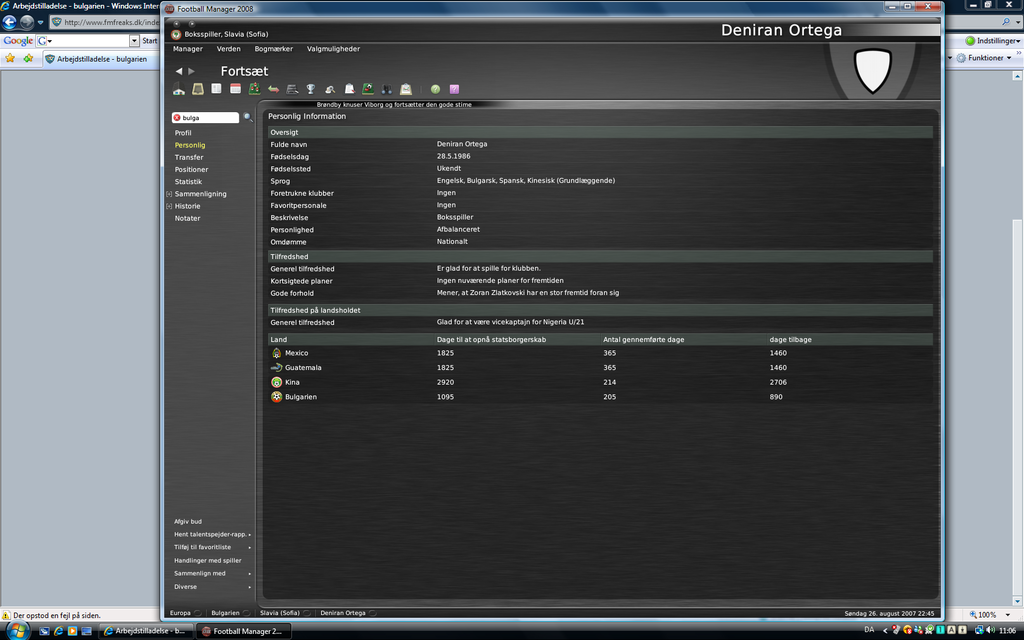Open the clipboard chart icon

(406, 89)
